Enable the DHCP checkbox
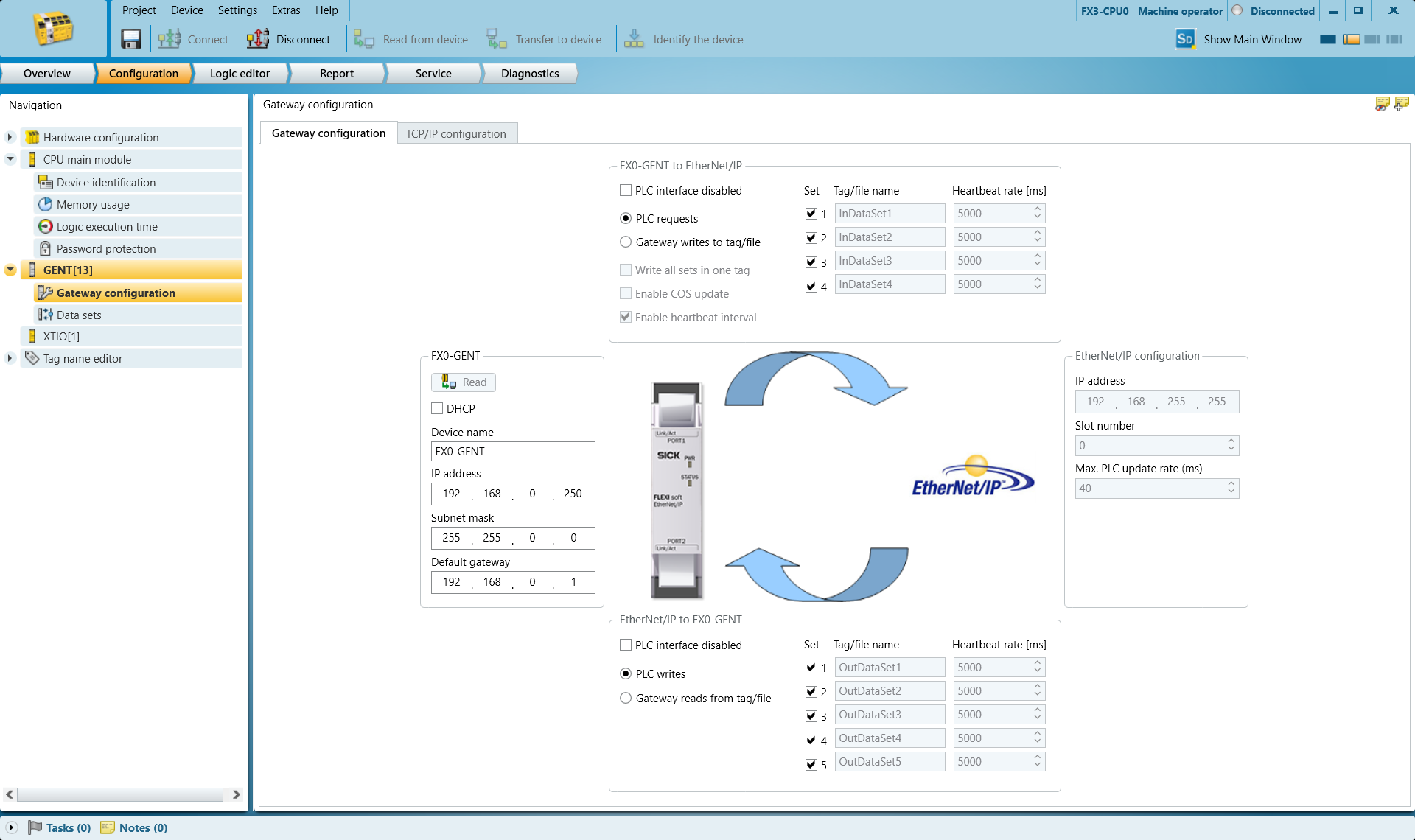The image size is (1415, 840). [437, 408]
